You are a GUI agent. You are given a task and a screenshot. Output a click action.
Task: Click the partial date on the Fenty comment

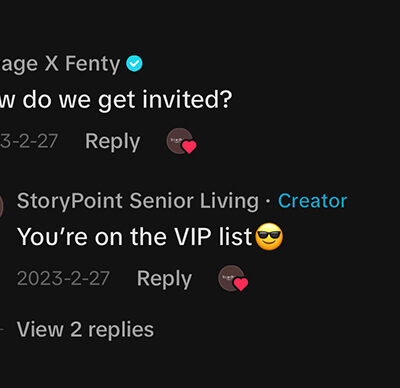pyautogui.click(x=29, y=141)
